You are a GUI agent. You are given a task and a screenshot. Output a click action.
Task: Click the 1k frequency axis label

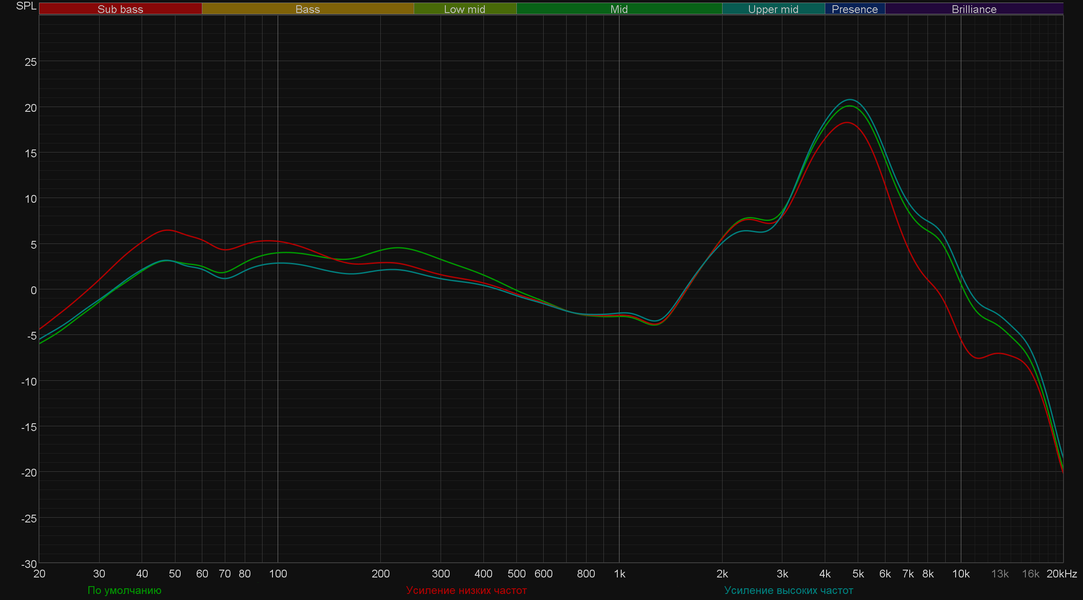[x=619, y=574]
